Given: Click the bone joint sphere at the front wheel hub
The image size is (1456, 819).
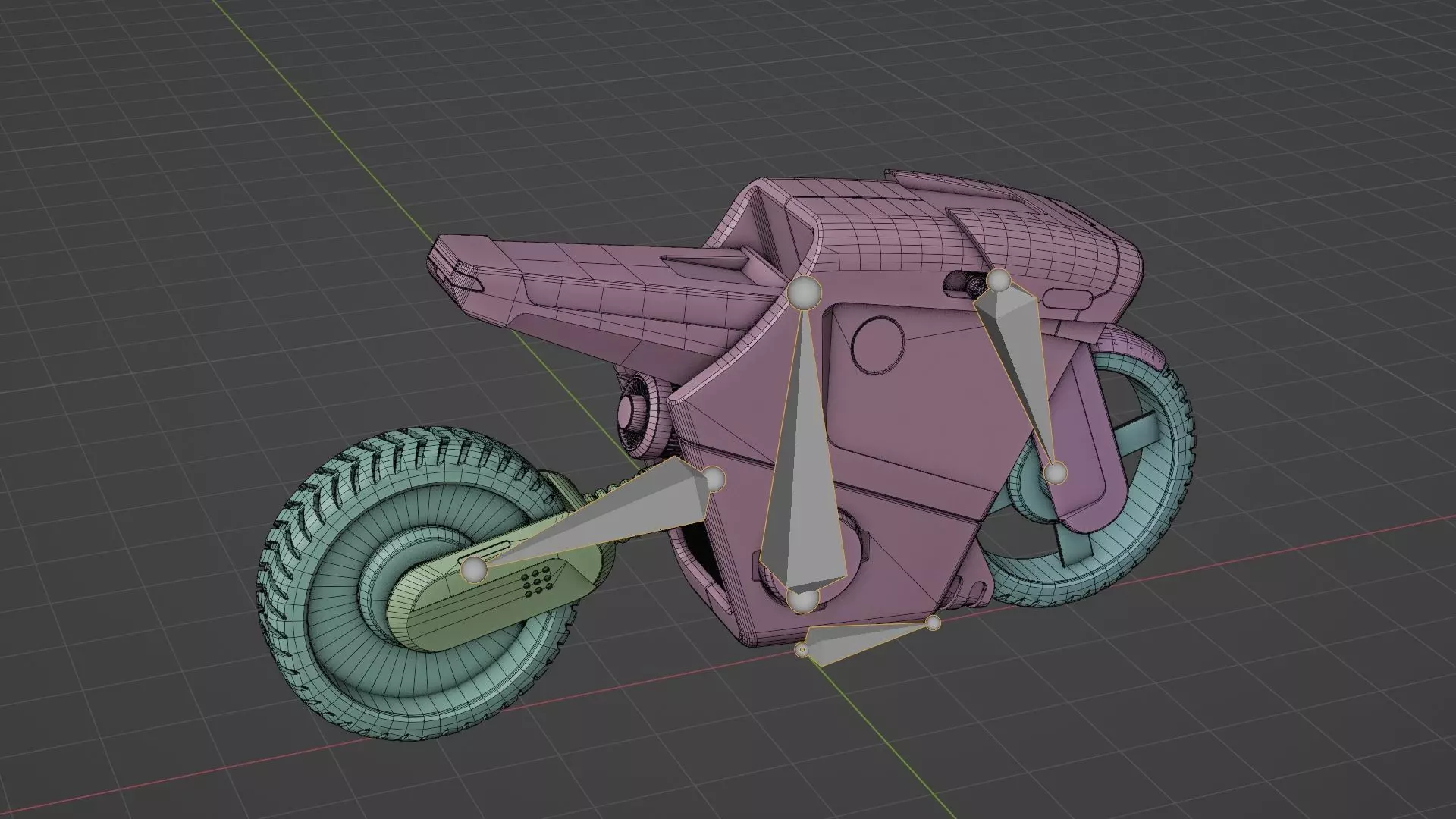Looking at the screenshot, I should click(x=474, y=569).
